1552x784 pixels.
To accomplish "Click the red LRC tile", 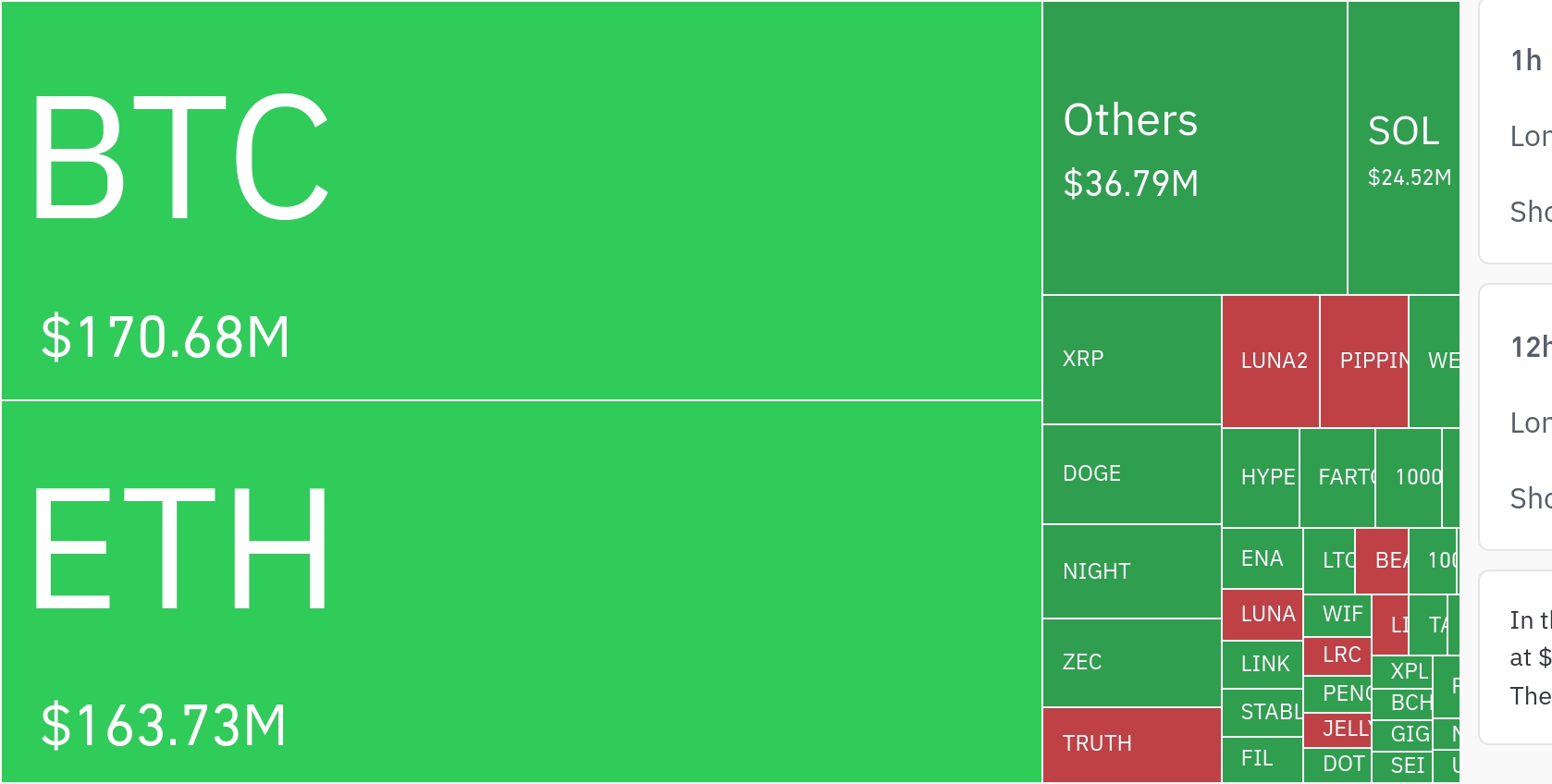I will pos(1336,655).
